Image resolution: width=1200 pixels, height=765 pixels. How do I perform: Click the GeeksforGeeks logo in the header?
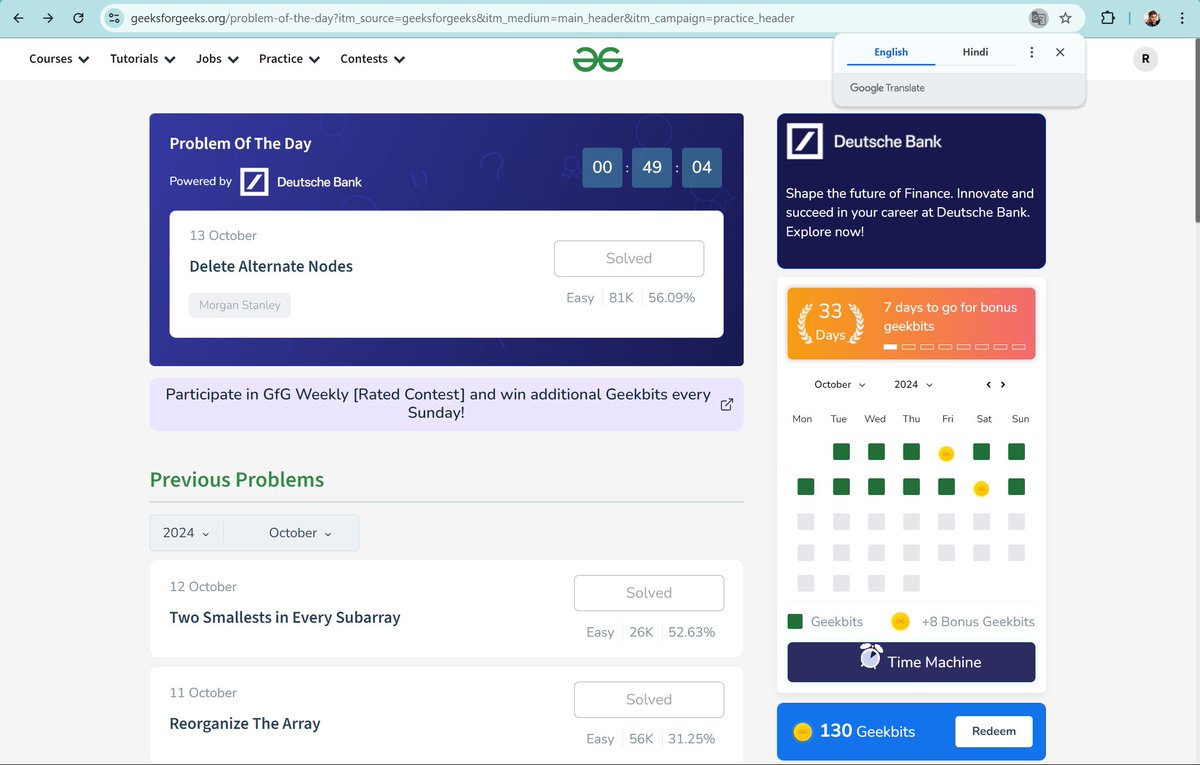tap(598, 58)
